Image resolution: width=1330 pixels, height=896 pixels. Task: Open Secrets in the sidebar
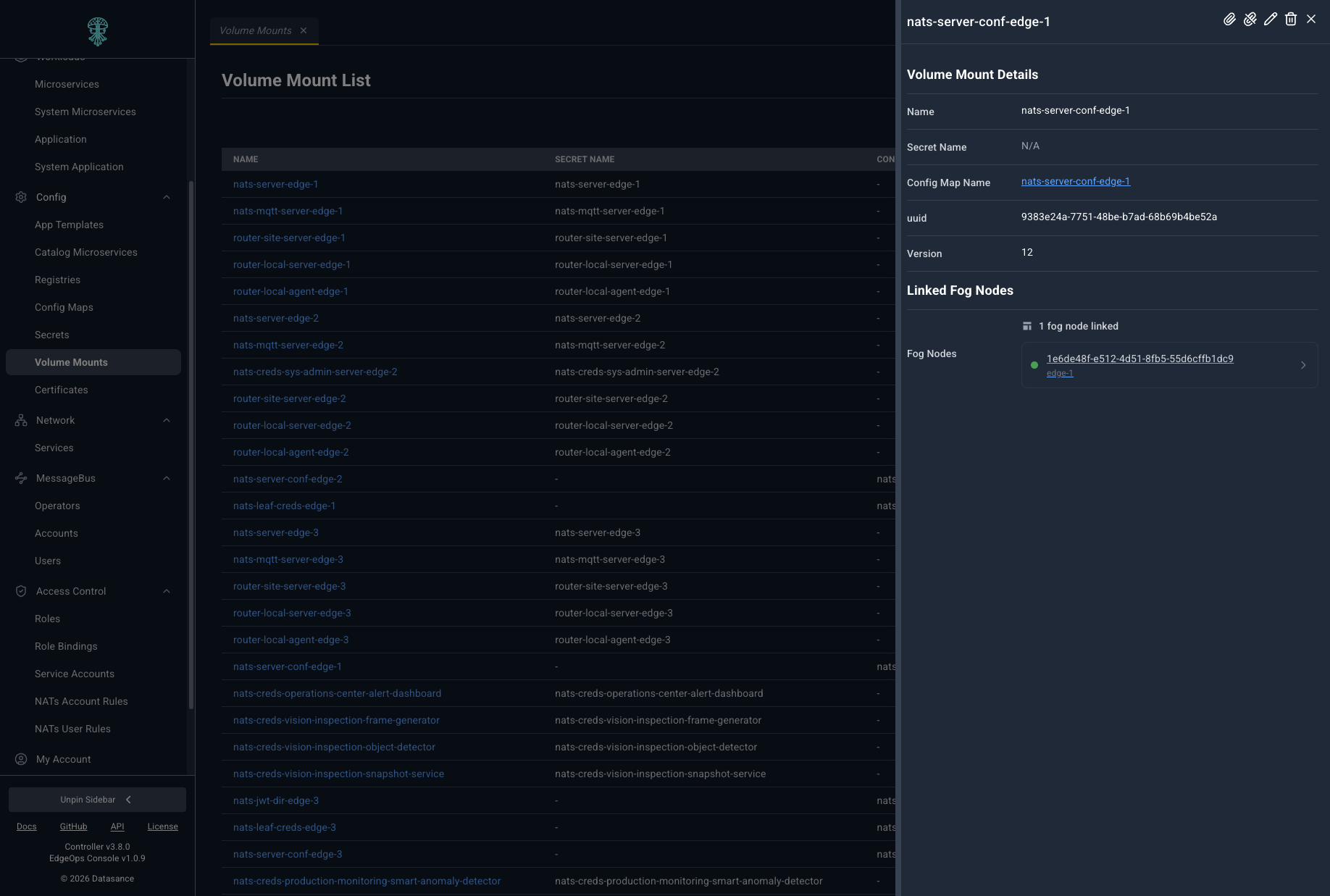52,335
